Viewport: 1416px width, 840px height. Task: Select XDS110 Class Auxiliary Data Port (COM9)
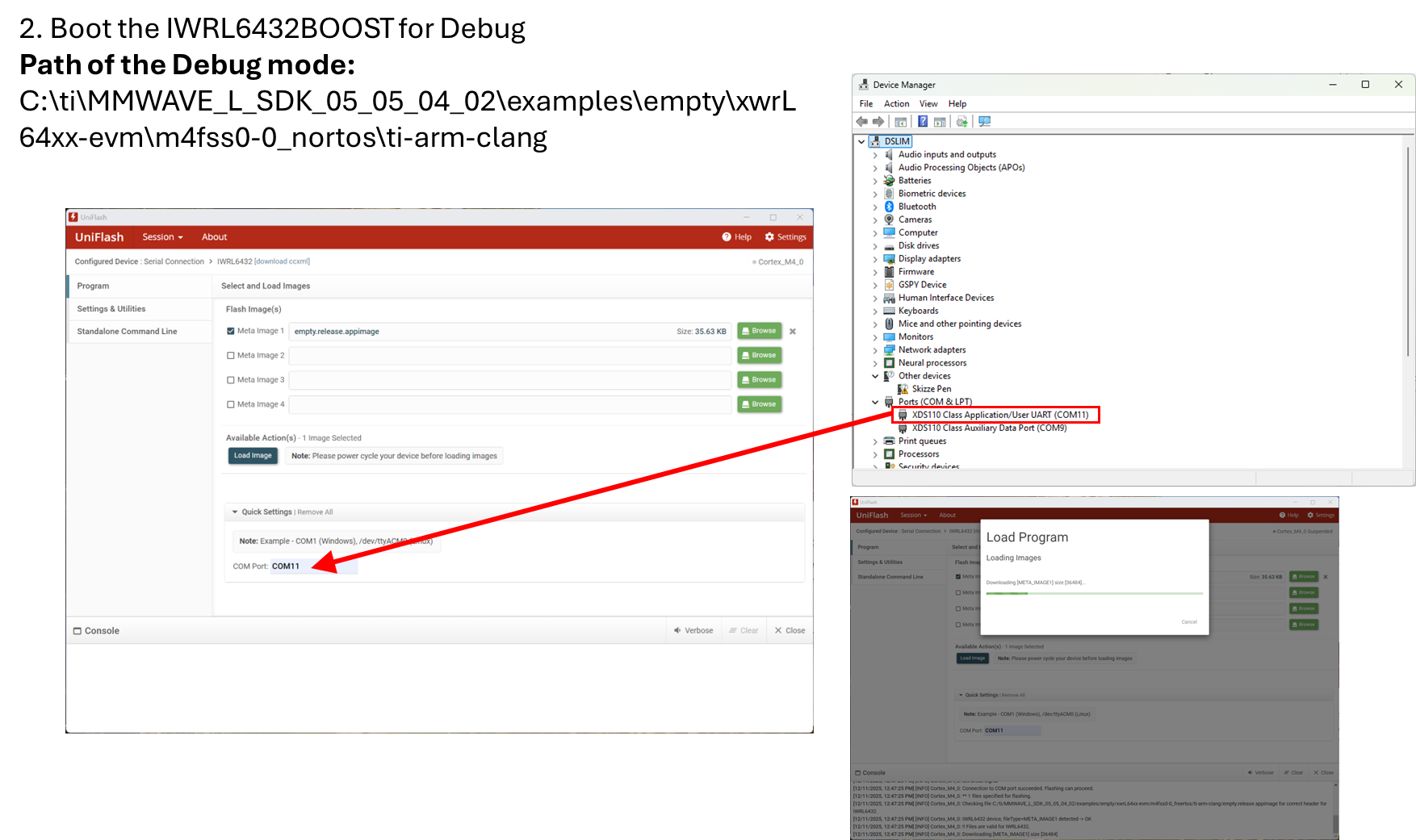989,428
